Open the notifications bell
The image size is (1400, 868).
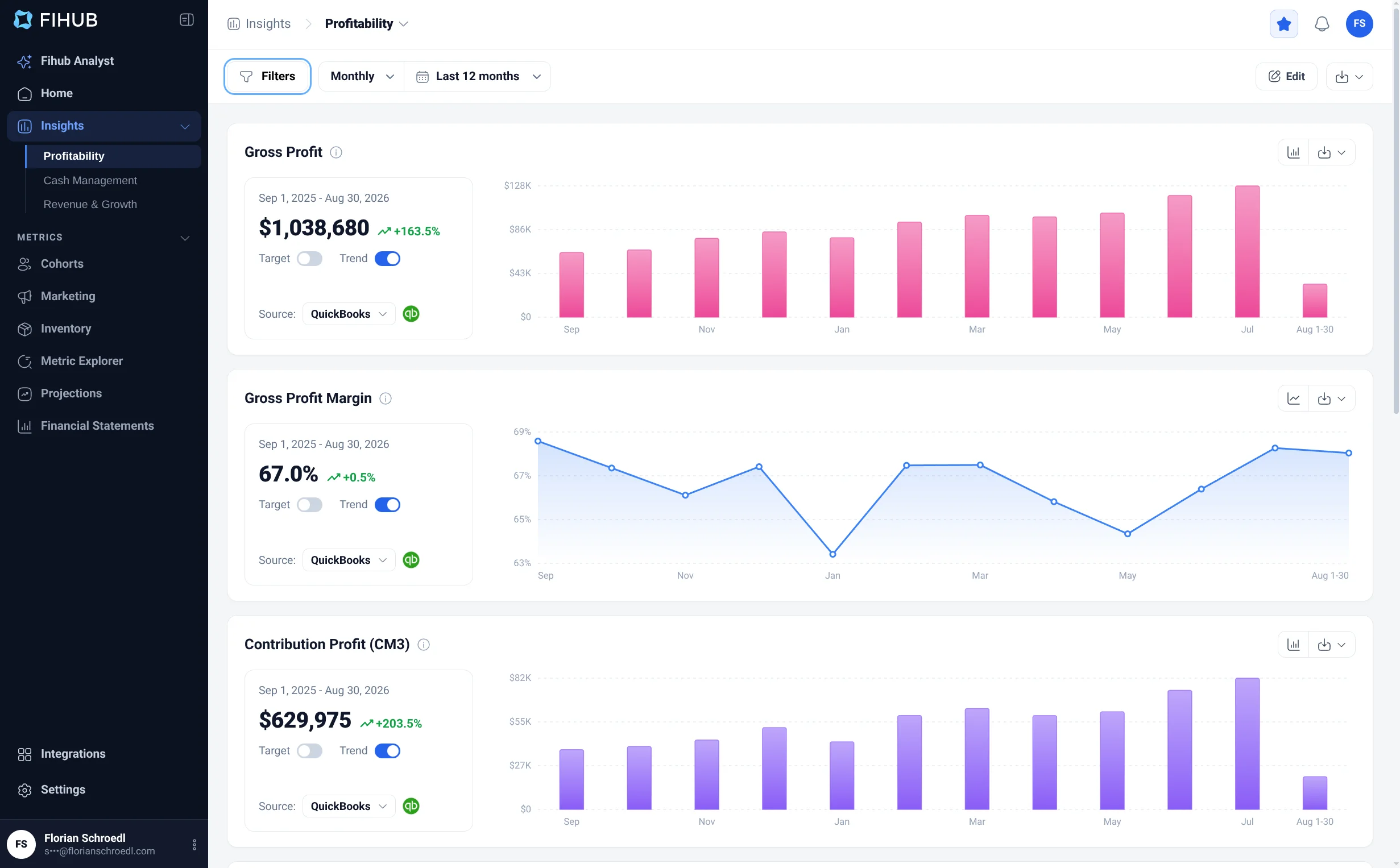(1322, 24)
